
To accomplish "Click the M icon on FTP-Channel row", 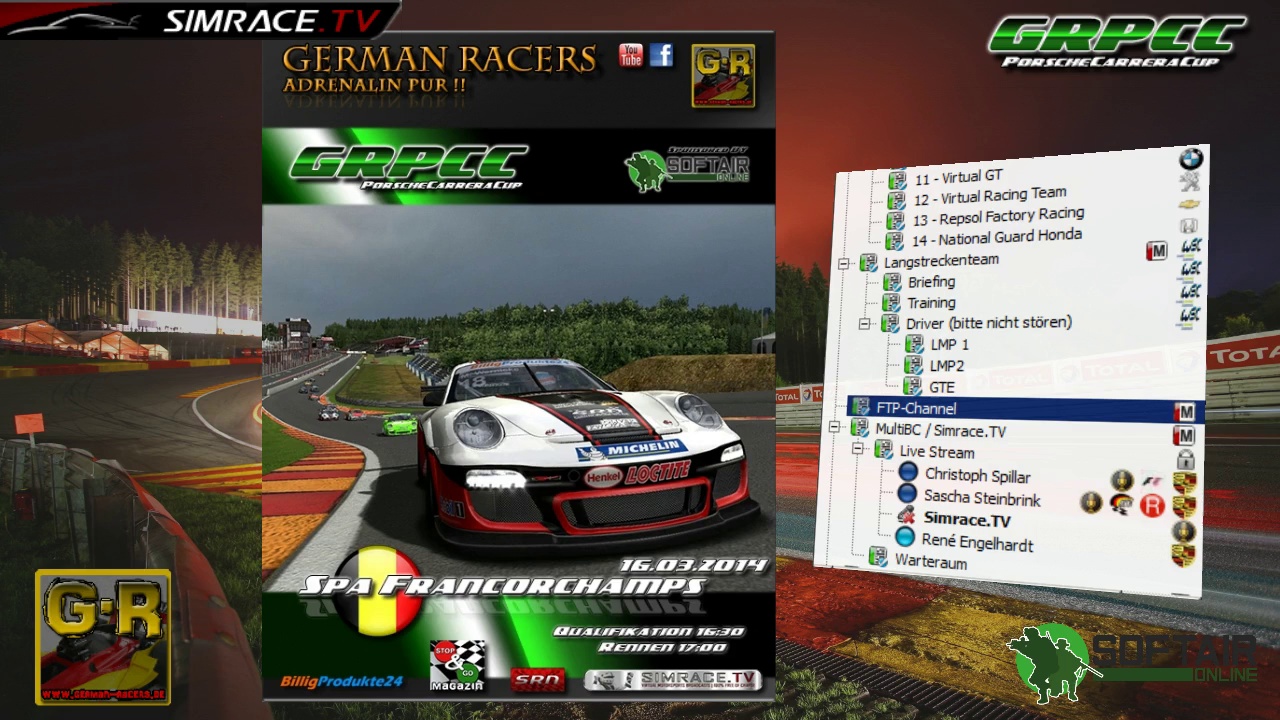I will [x=1184, y=412].
